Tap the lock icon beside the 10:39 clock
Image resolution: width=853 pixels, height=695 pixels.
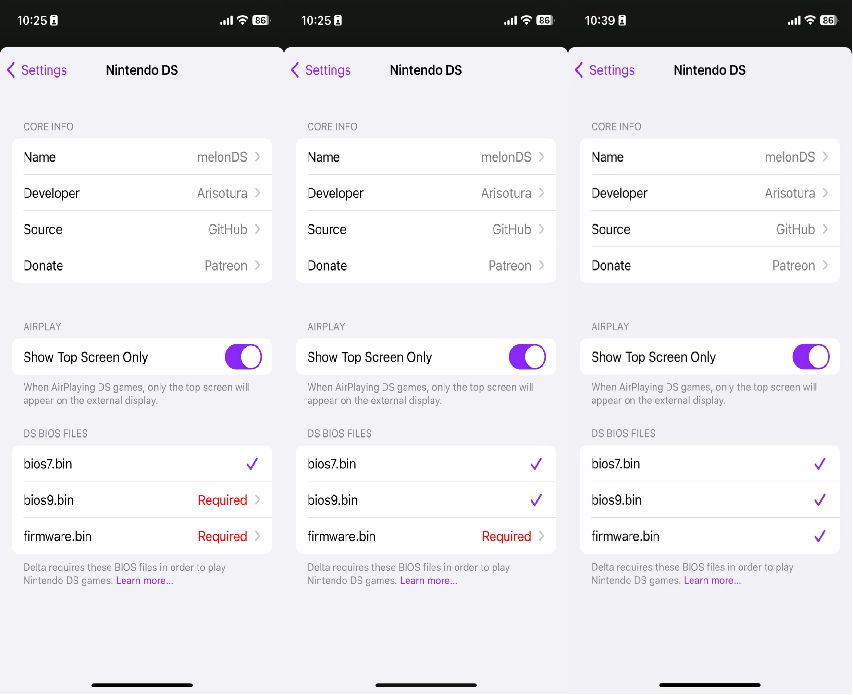pos(622,21)
